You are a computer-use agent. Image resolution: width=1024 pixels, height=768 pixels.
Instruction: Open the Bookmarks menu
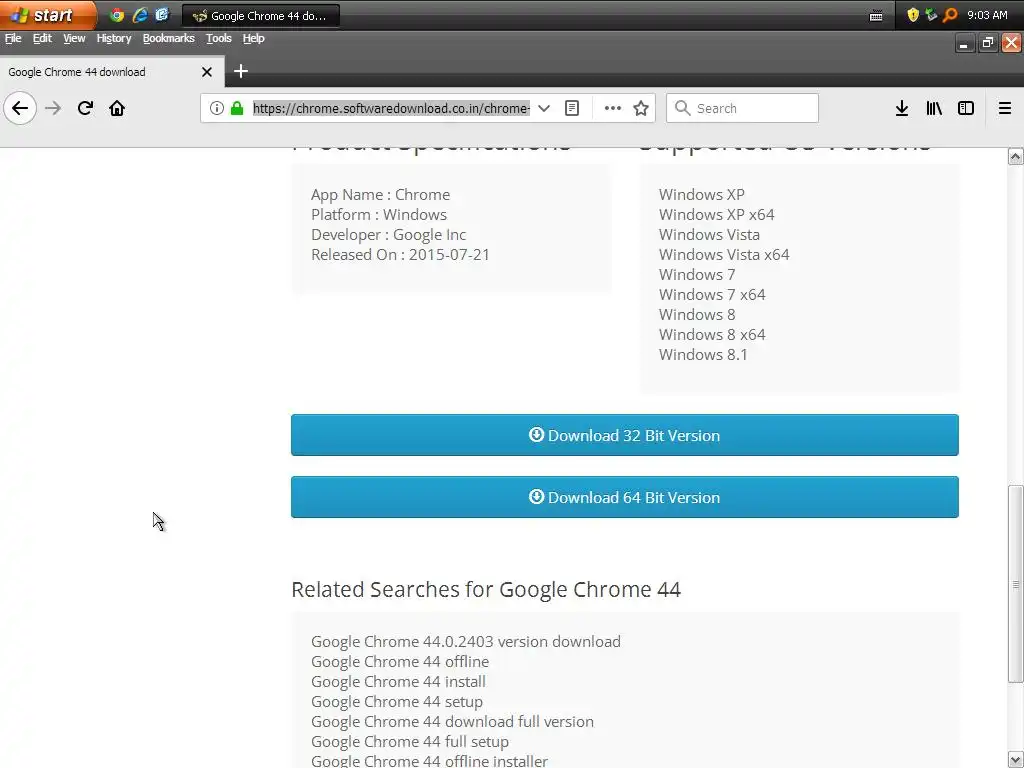(168, 38)
